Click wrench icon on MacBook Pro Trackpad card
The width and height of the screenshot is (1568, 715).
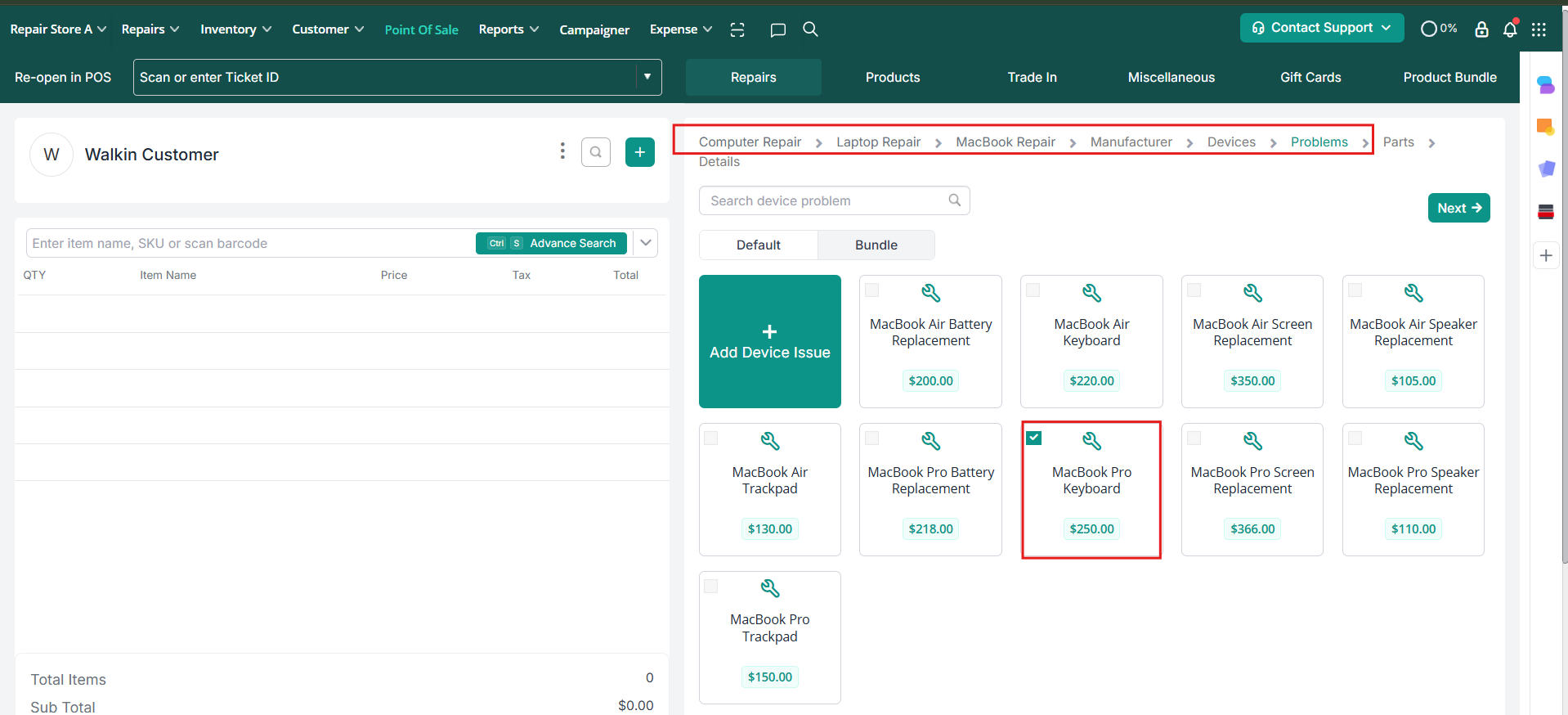pyautogui.click(x=770, y=588)
